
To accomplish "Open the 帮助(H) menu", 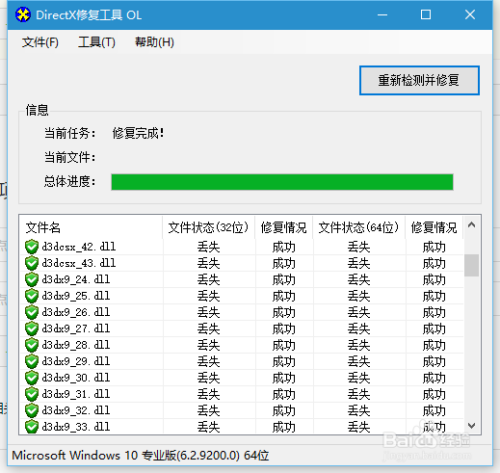I will (x=154, y=42).
